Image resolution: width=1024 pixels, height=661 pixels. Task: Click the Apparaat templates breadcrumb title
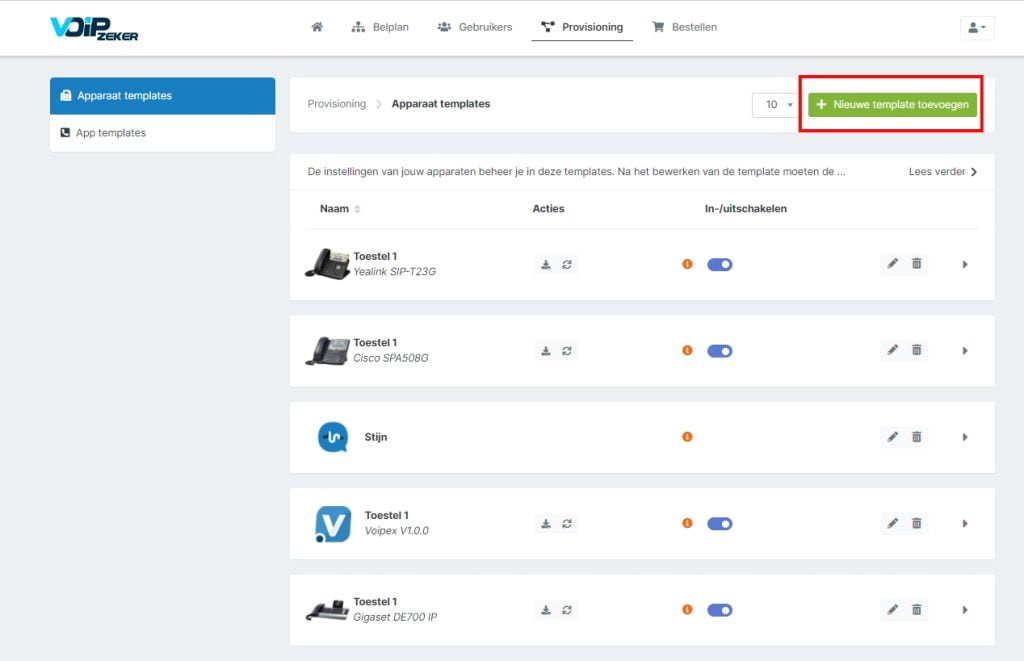[441, 104]
